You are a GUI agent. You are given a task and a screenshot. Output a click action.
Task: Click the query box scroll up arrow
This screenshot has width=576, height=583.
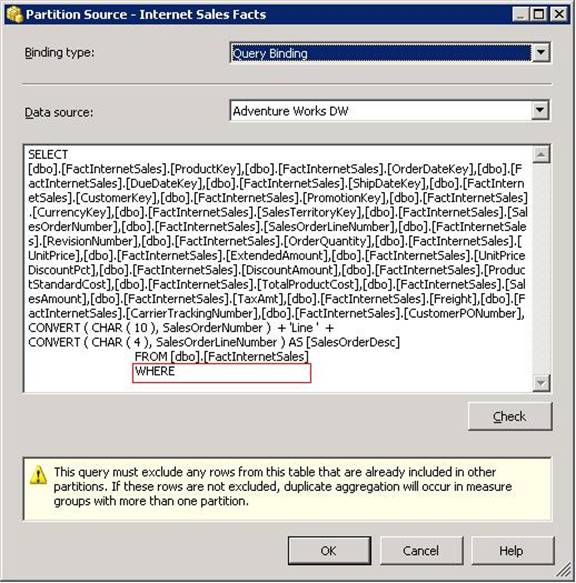pos(541,154)
